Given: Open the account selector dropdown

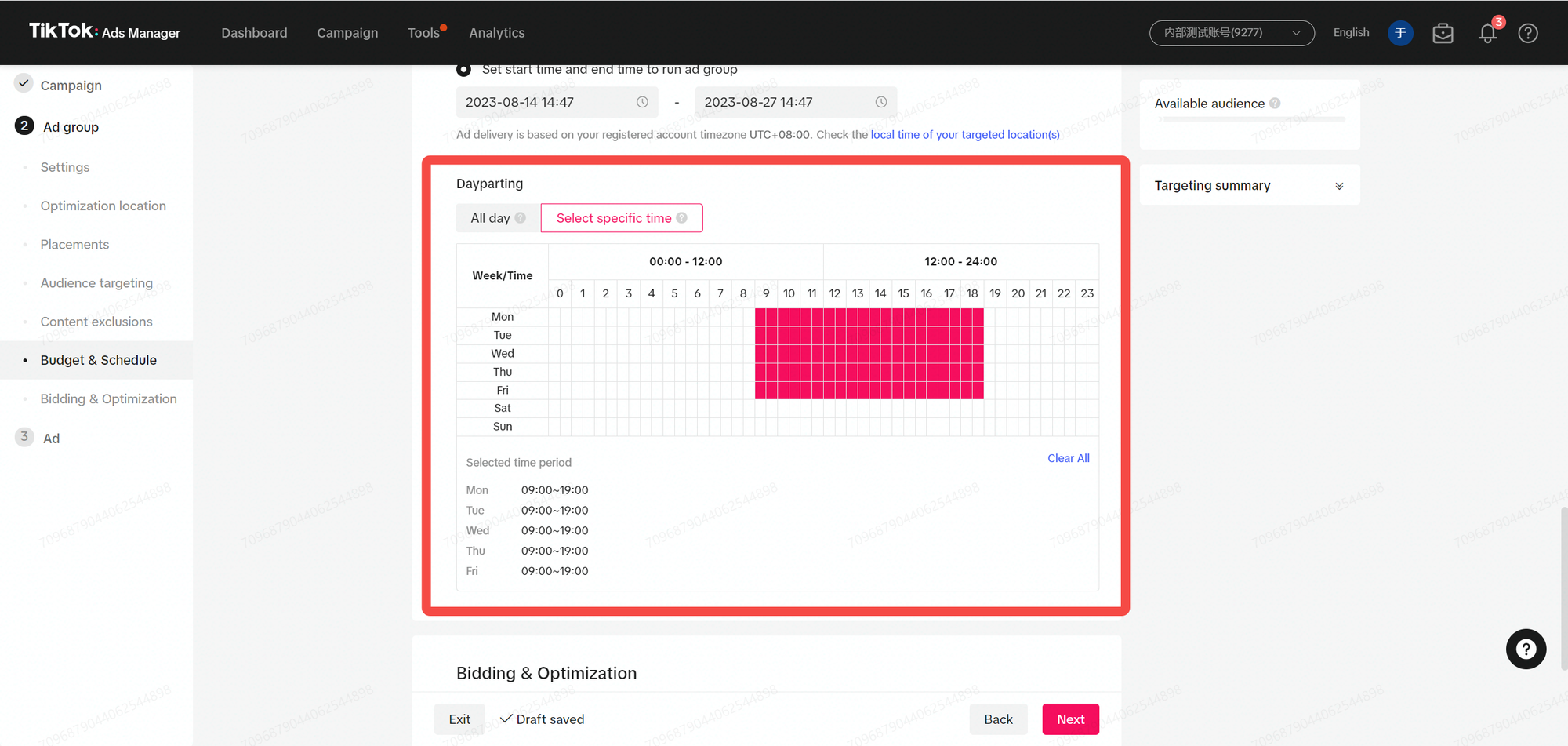Looking at the screenshot, I should click(x=1231, y=33).
